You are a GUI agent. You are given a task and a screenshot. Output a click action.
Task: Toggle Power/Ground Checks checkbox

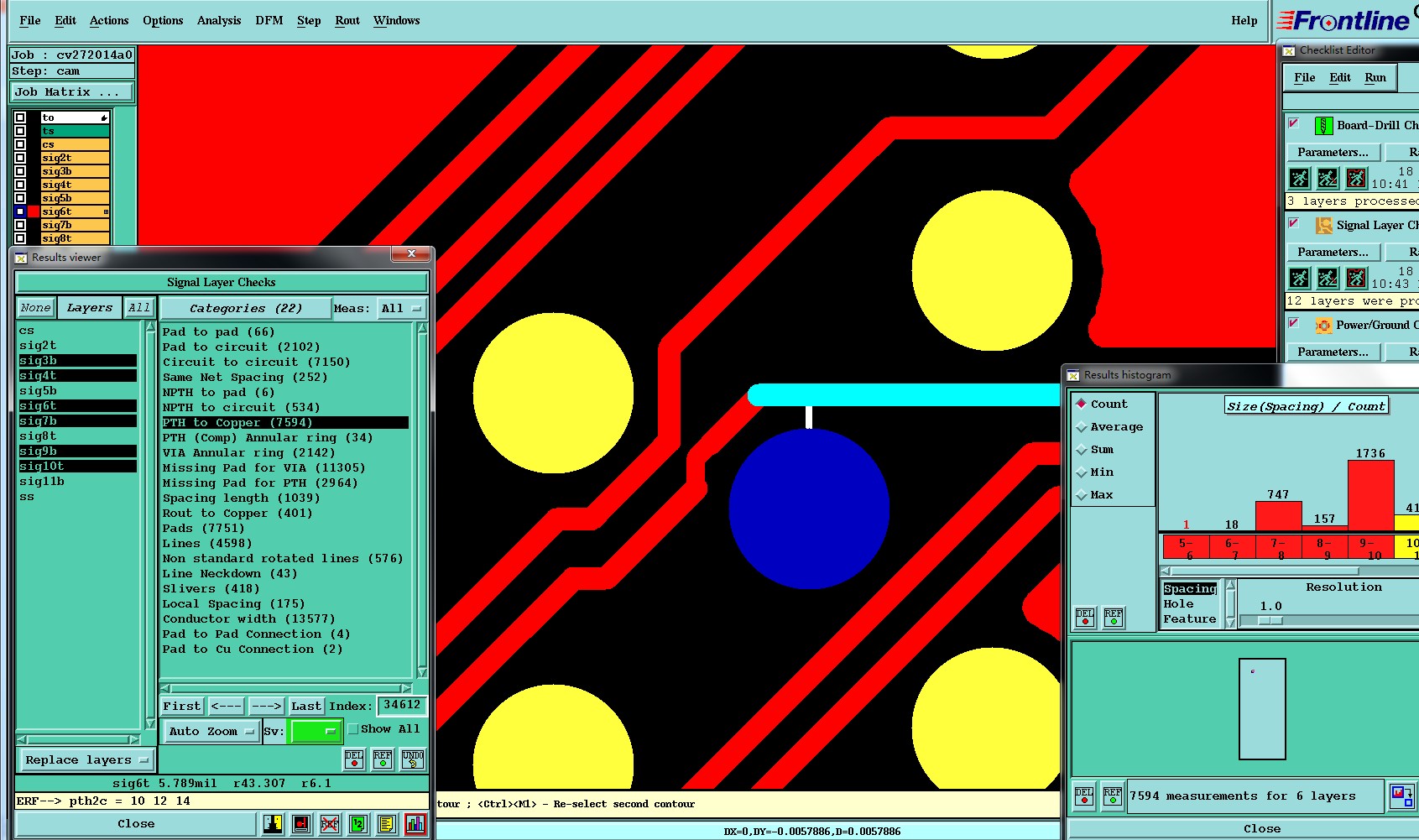tap(1294, 323)
